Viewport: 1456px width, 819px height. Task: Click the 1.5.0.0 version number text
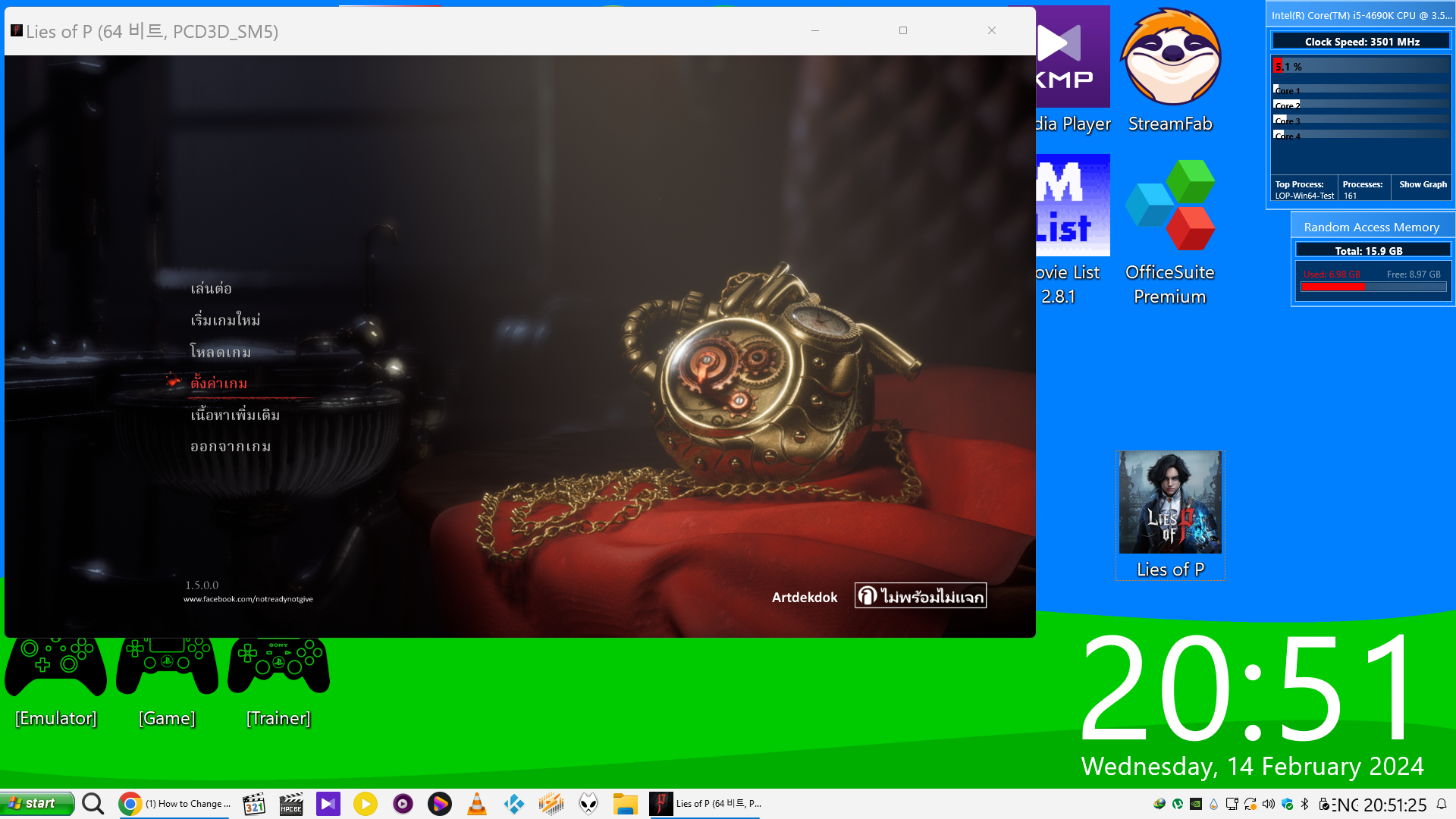click(x=202, y=585)
